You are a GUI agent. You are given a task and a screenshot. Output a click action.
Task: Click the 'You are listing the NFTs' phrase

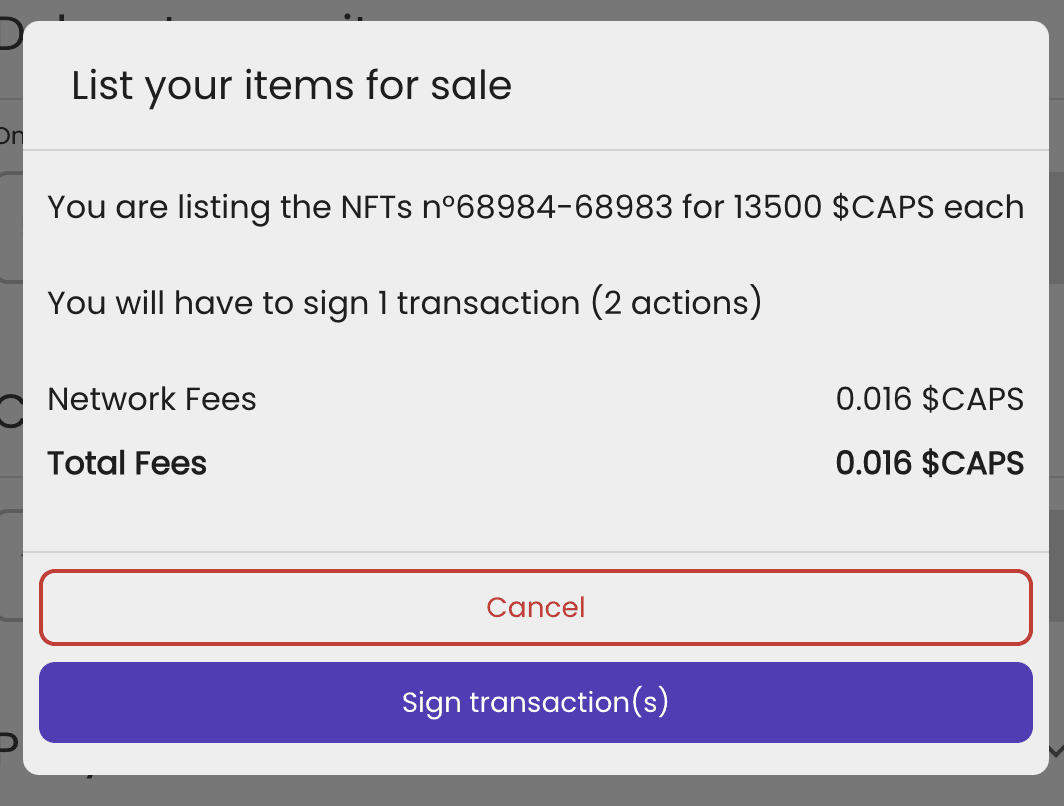(x=229, y=207)
